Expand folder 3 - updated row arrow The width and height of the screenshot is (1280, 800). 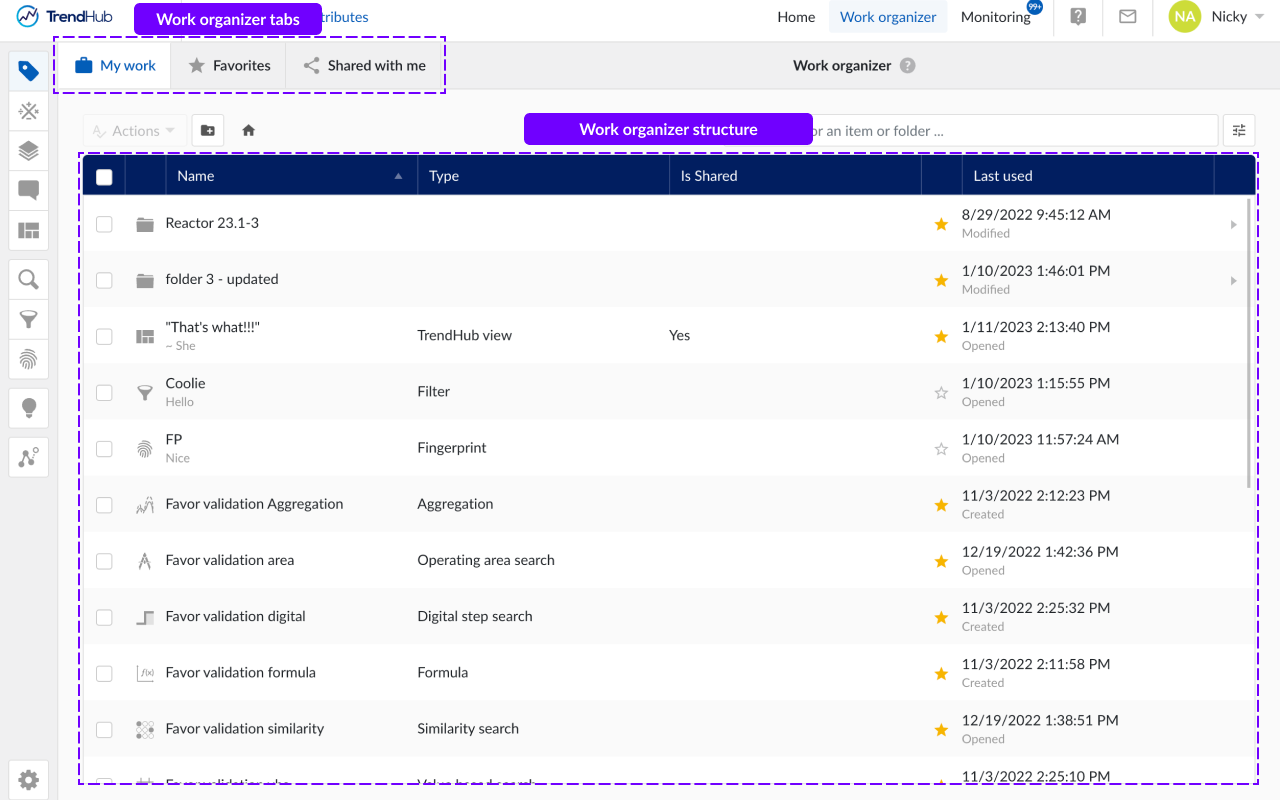[1233, 281]
